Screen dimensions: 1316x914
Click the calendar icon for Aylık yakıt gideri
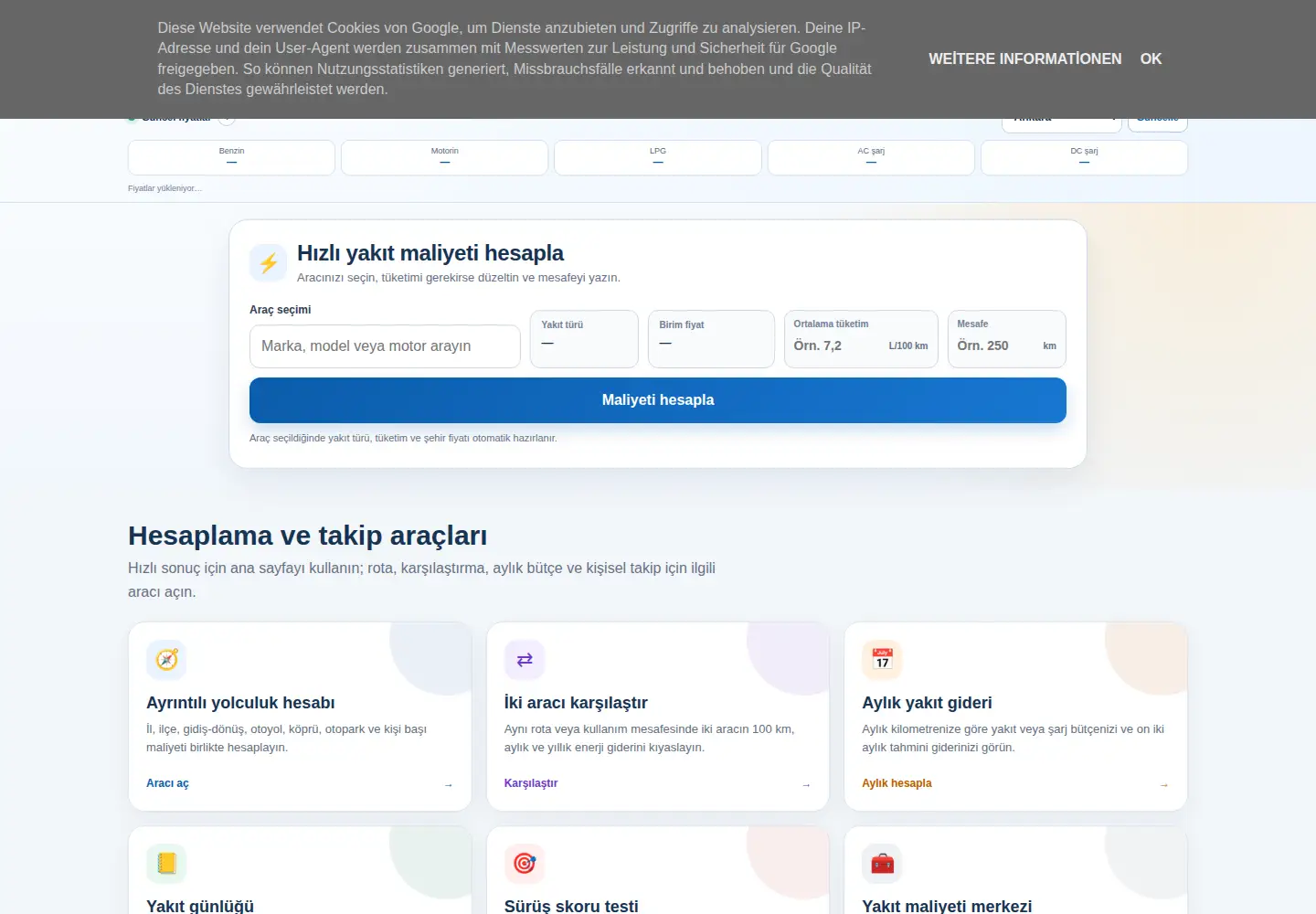point(882,660)
